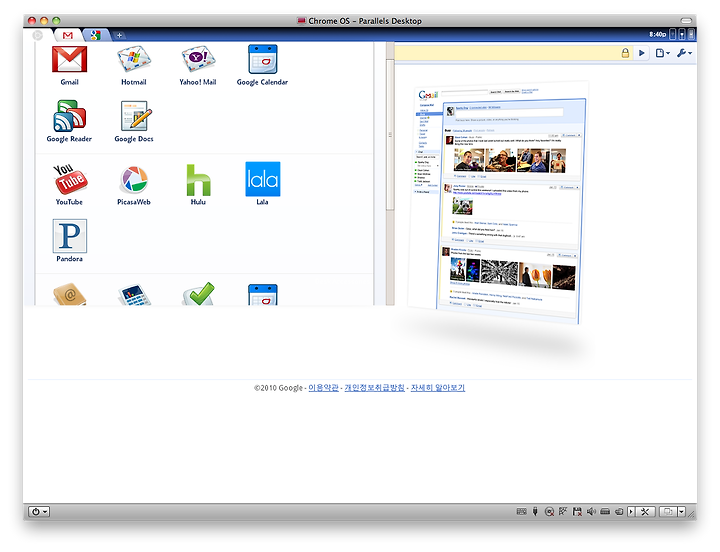
Task: Launch Hotmail from the app grid
Action: pyautogui.click(x=134, y=59)
